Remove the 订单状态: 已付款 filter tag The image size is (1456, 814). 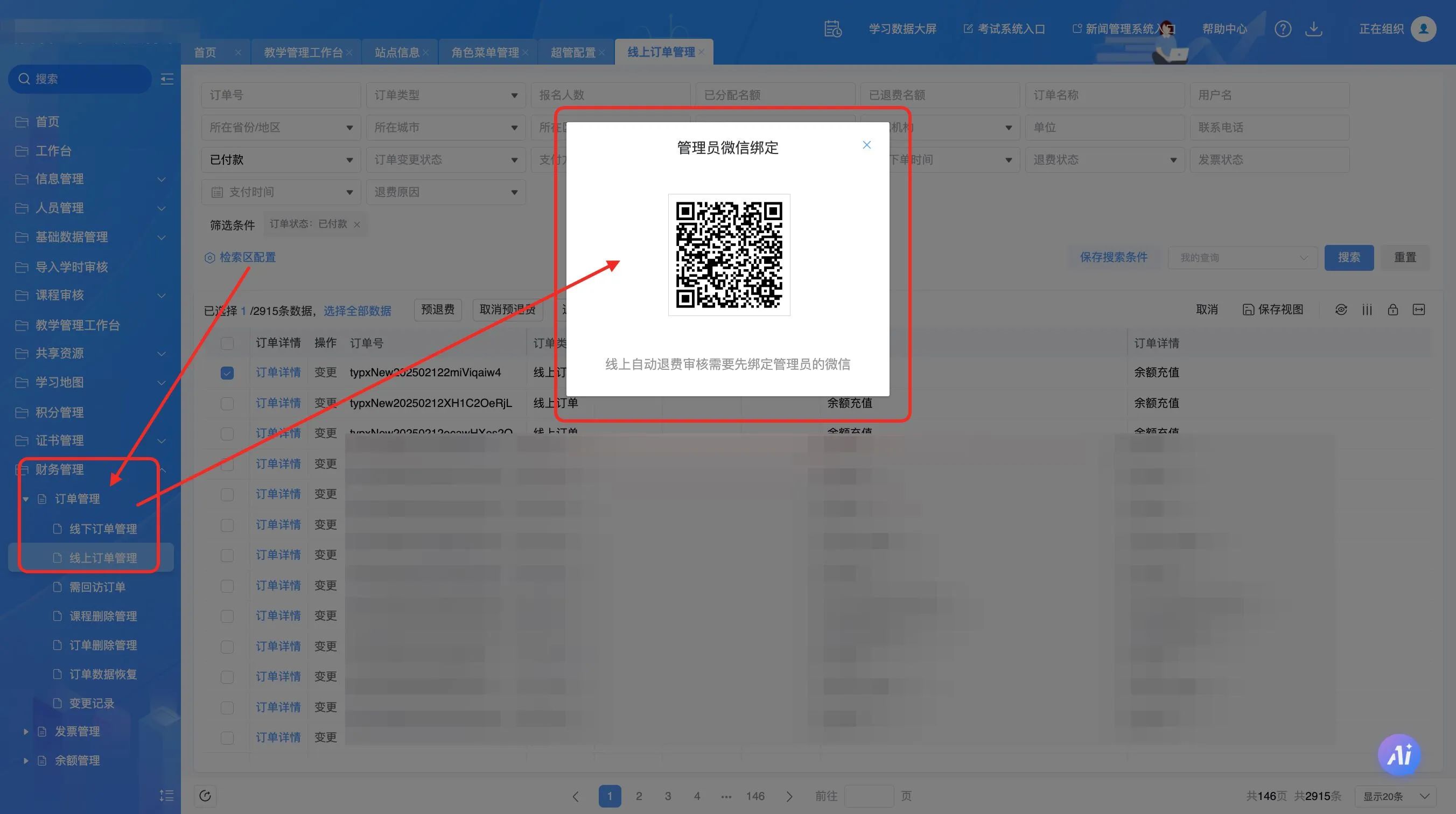tap(356, 224)
